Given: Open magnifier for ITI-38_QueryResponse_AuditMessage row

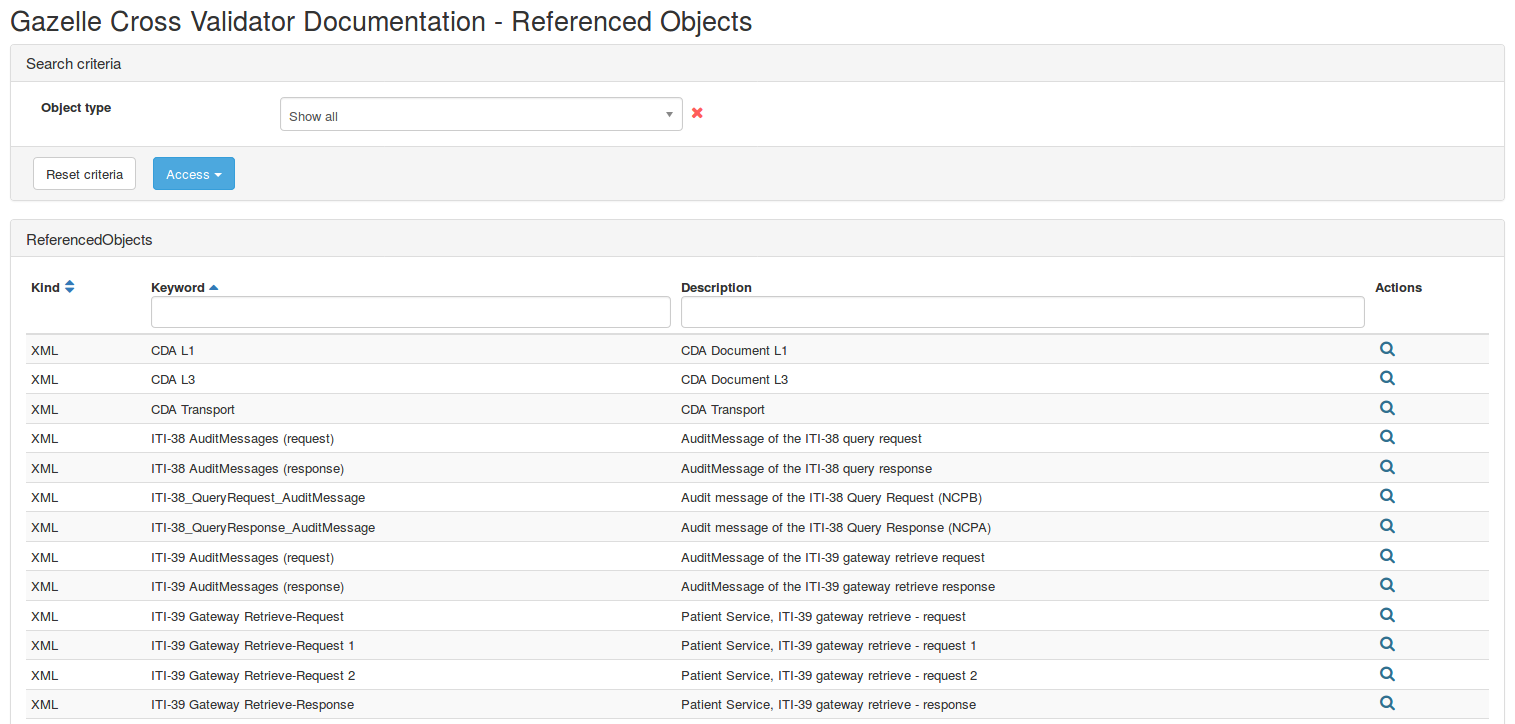Looking at the screenshot, I should point(1387,526).
